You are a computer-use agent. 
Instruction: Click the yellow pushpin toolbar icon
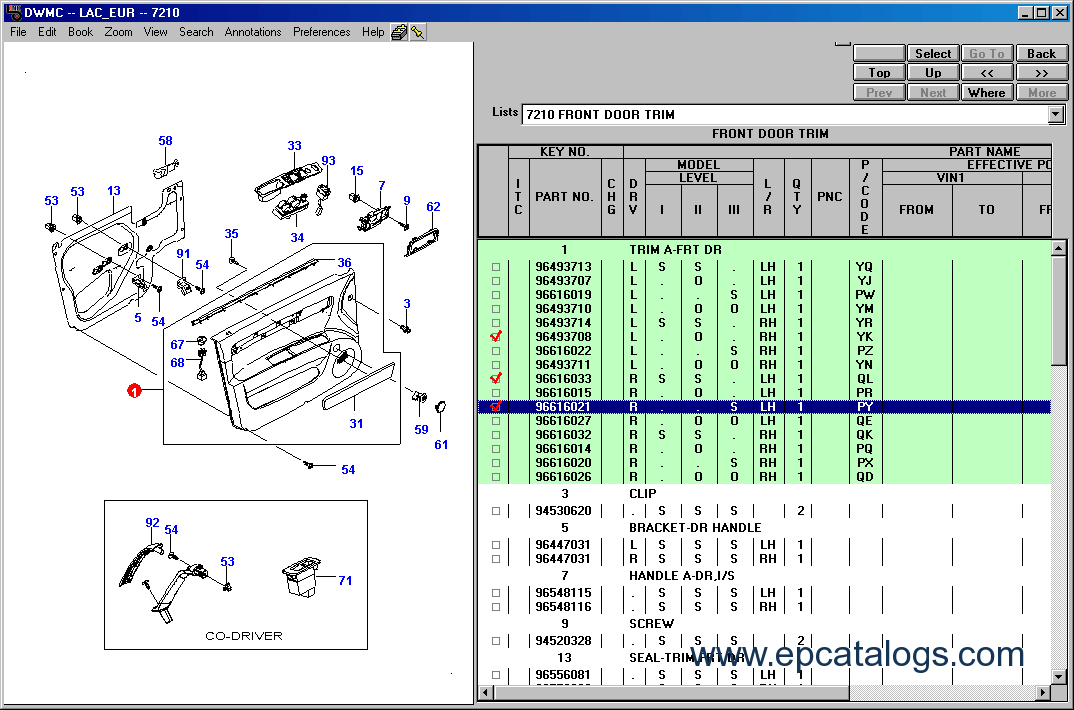click(x=418, y=32)
